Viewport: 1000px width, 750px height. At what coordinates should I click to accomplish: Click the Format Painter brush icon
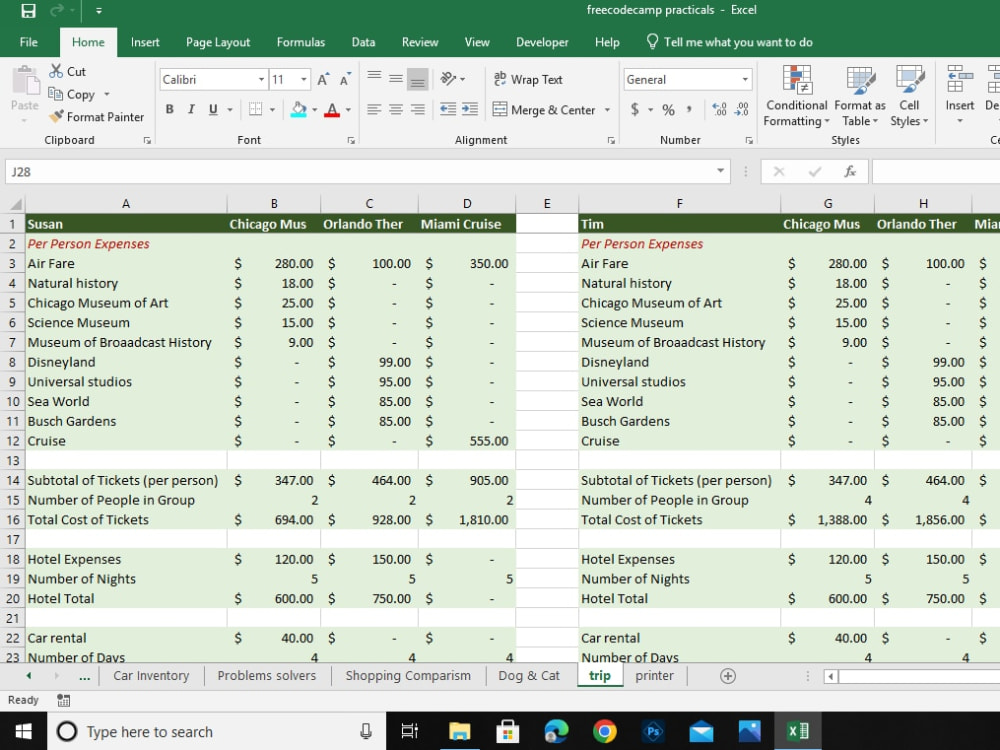[57, 117]
